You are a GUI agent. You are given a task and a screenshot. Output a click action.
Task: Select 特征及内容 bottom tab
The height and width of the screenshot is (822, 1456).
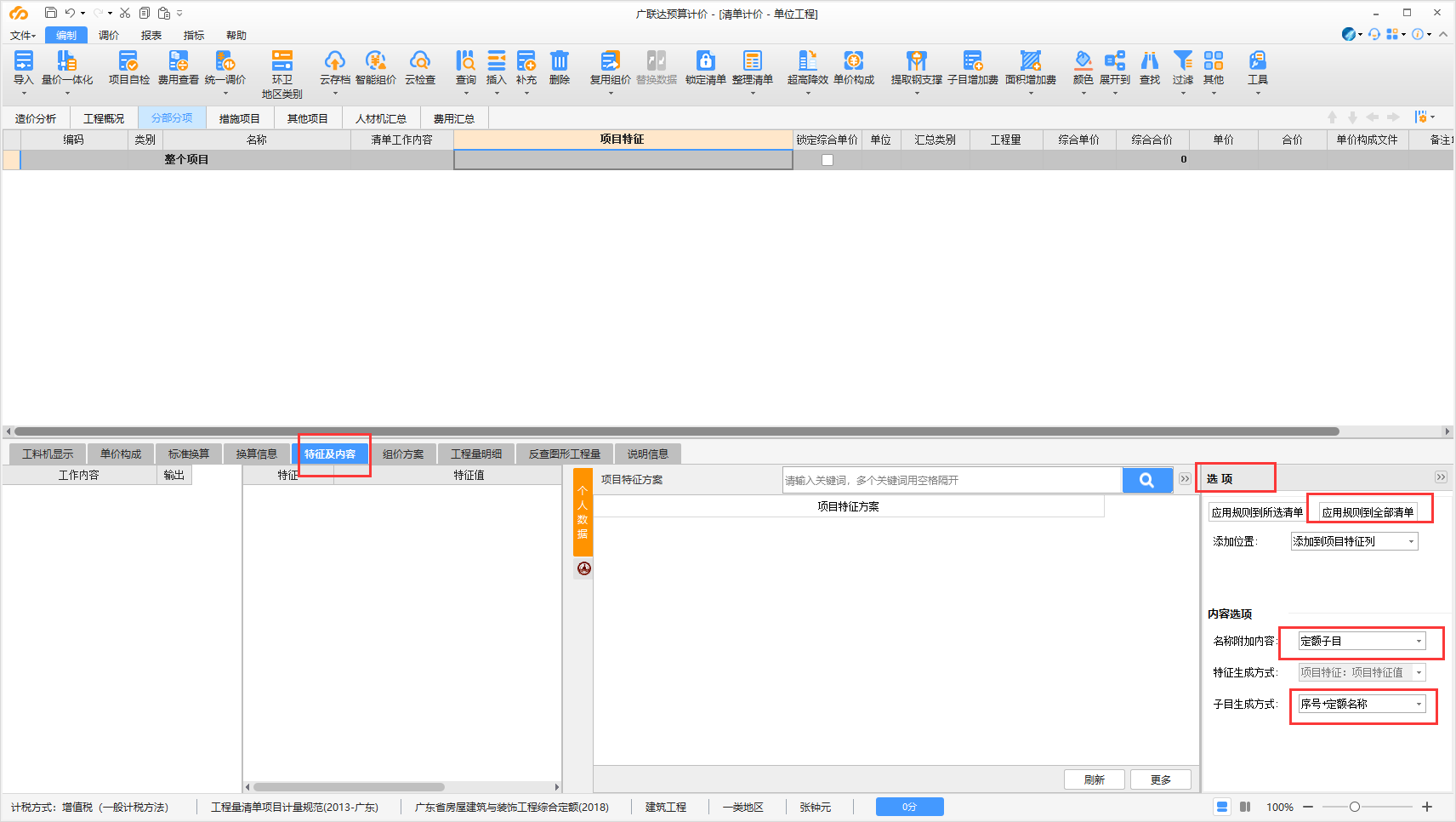pos(330,454)
